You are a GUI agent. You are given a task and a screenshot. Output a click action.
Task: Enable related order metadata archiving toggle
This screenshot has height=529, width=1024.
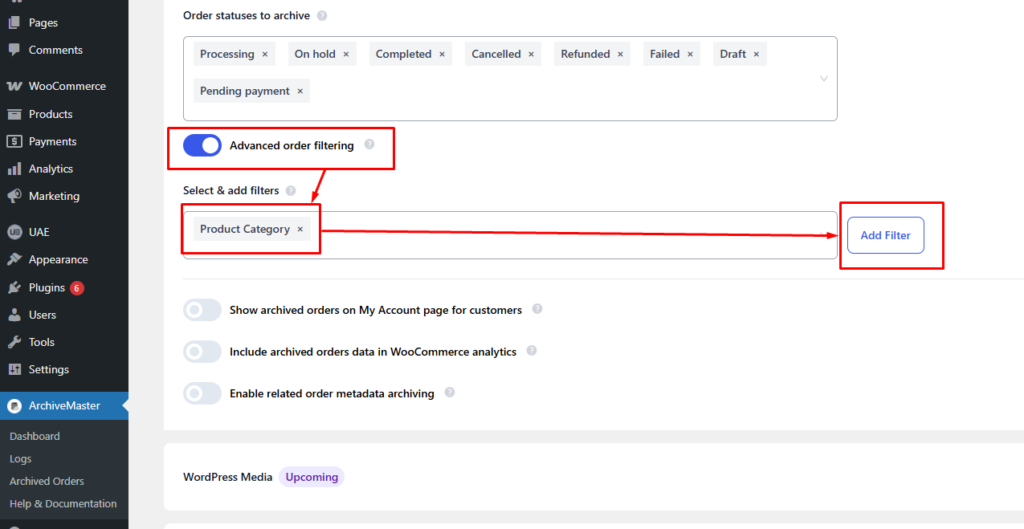pos(202,394)
